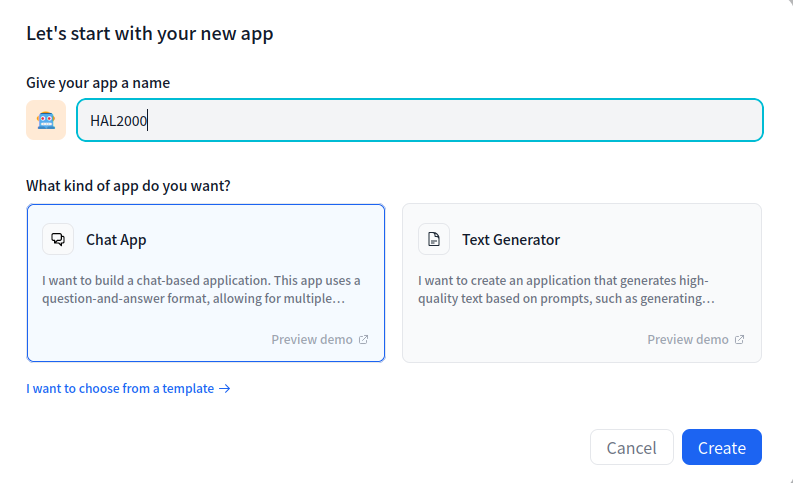Click the robot emoji app icon
793x483 pixels.
(46, 120)
